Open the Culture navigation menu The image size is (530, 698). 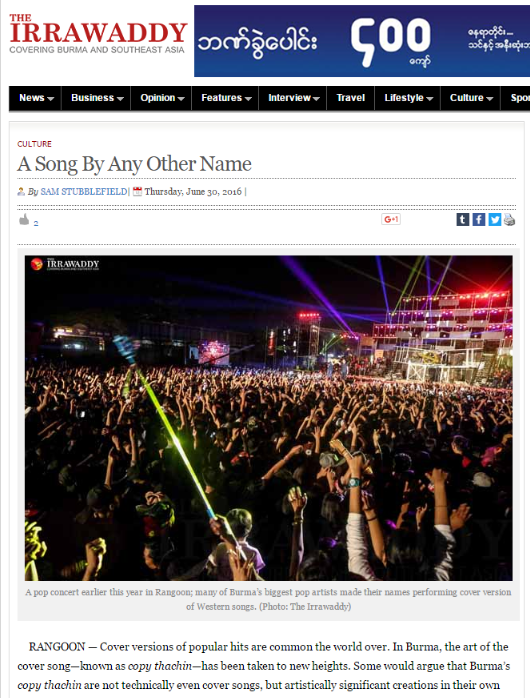(471, 98)
